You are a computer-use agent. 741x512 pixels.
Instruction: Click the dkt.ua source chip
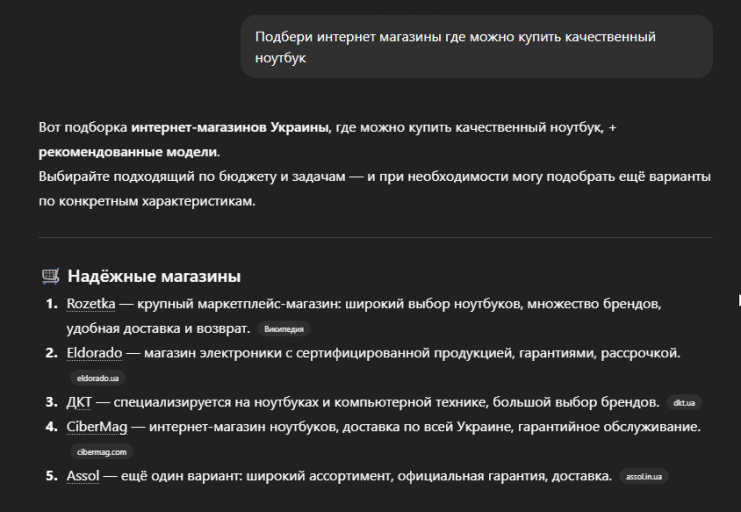point(684,403)
